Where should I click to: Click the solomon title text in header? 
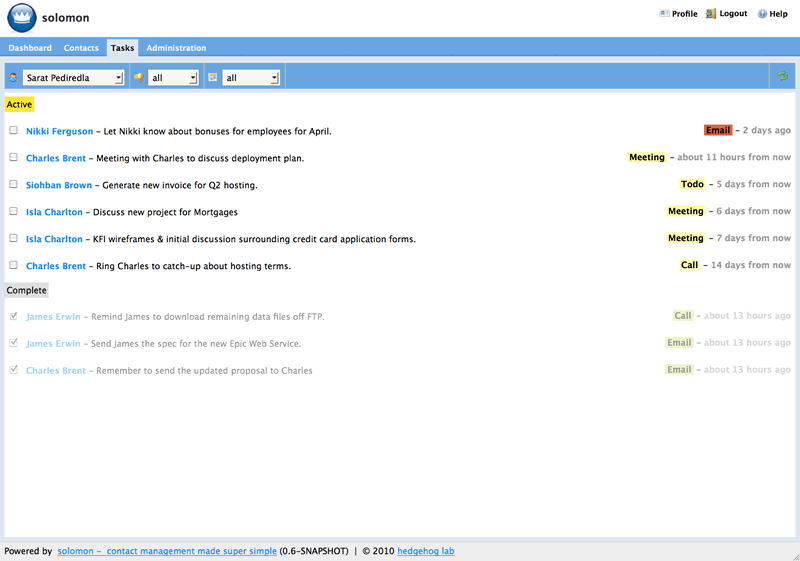[65, 18]
